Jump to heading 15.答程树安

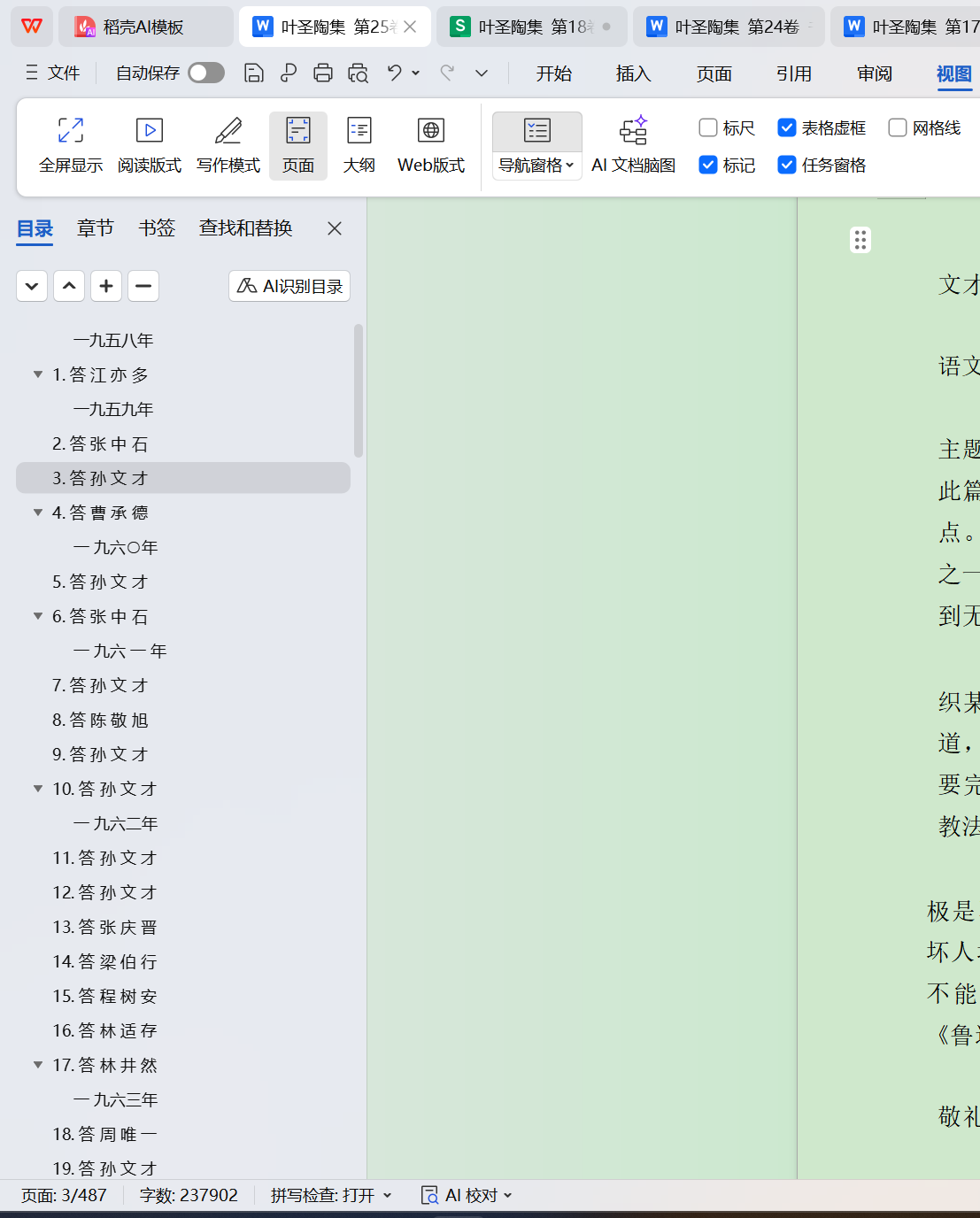(x=183, y=996)
